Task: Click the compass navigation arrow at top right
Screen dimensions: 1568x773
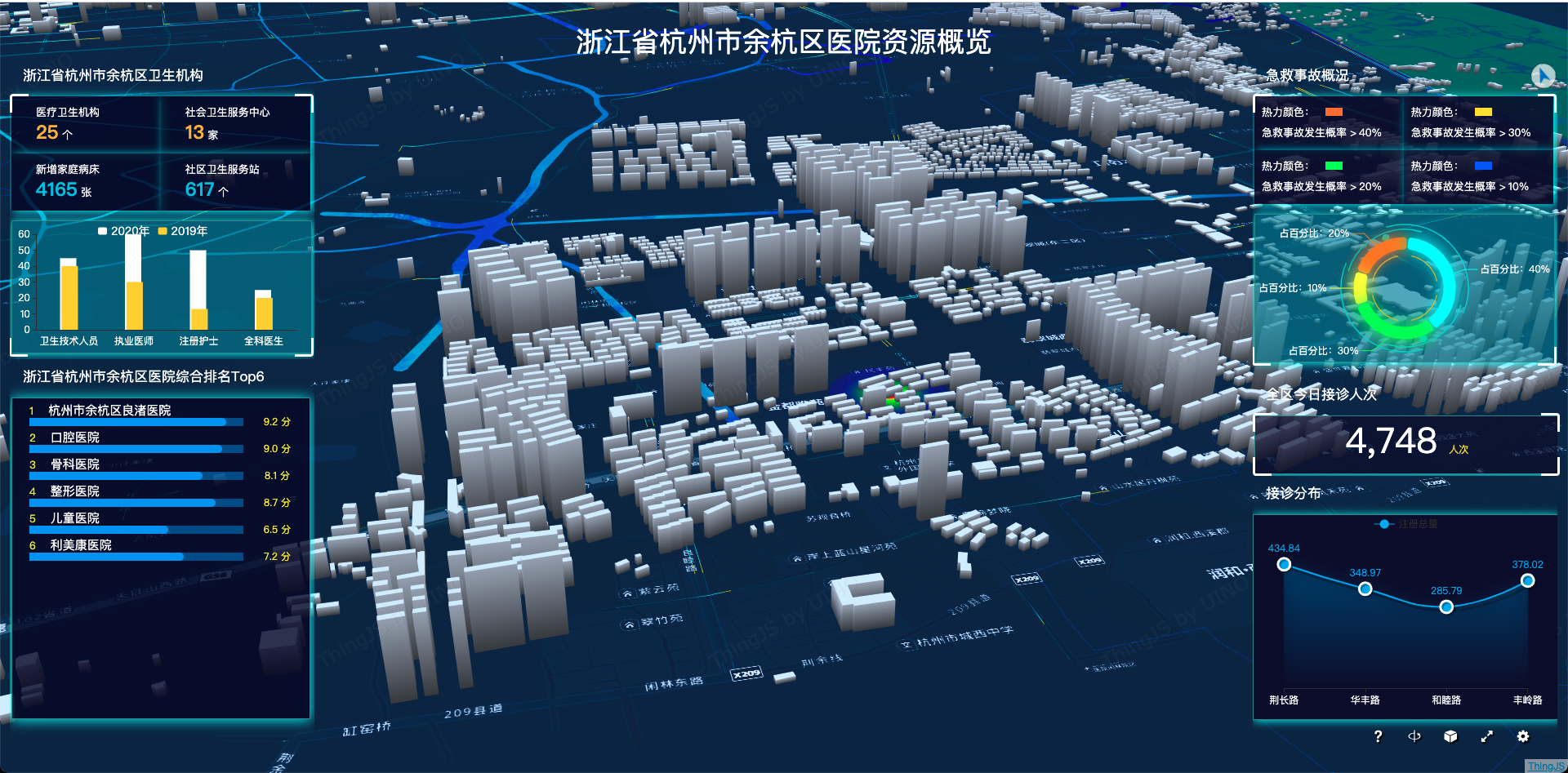Action: coord(1543,76)
